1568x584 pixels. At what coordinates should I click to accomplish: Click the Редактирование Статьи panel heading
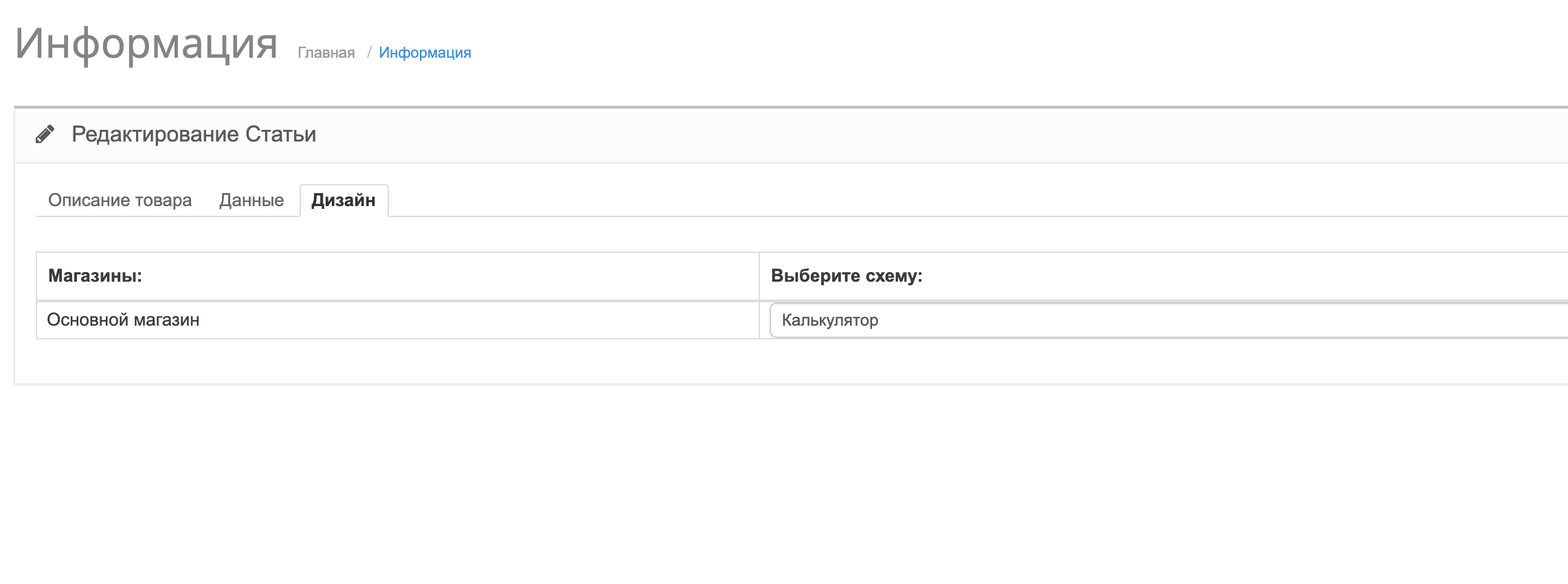pos(194,134)
